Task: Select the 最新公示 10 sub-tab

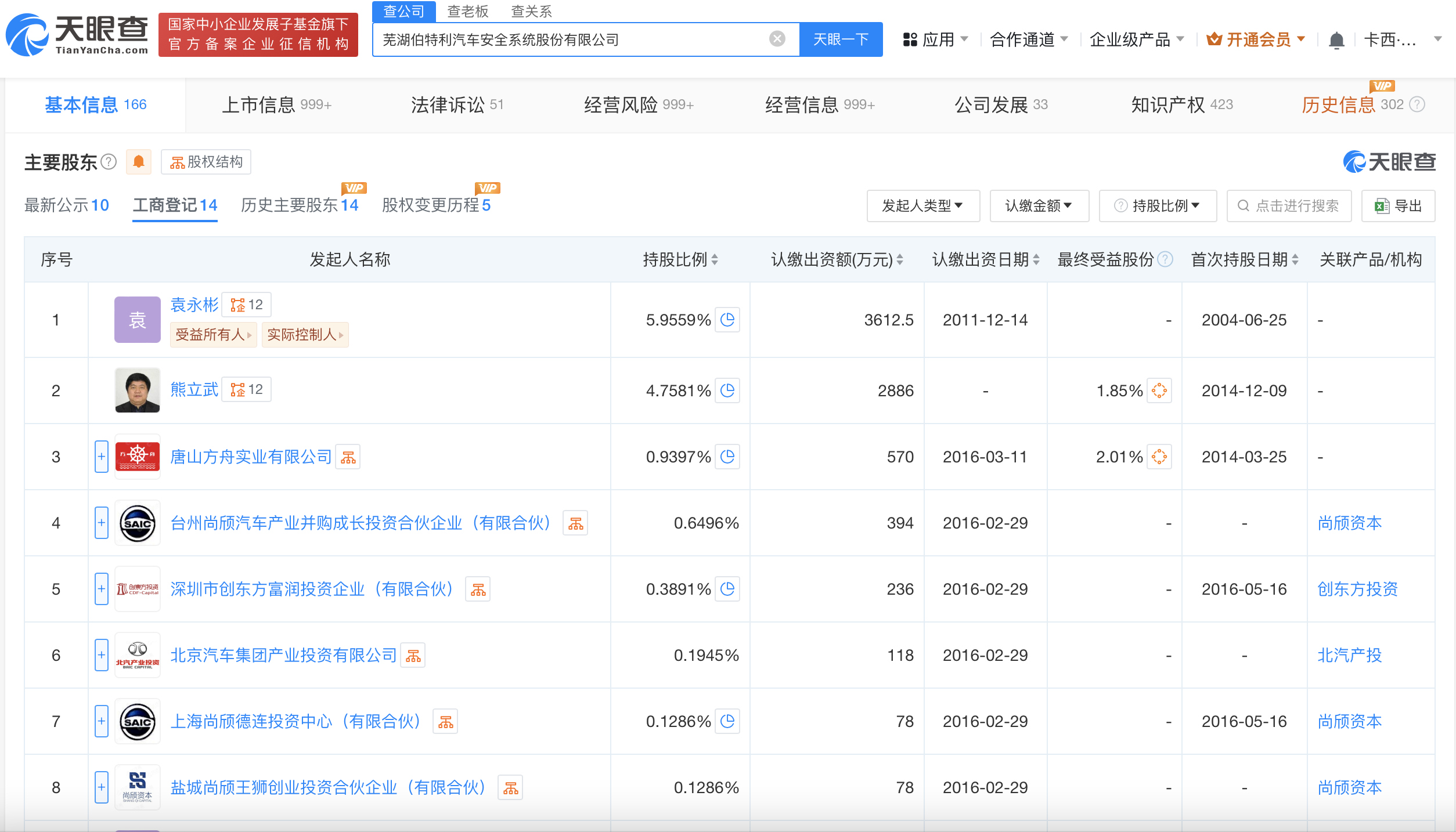Action: tap(67, 205)
